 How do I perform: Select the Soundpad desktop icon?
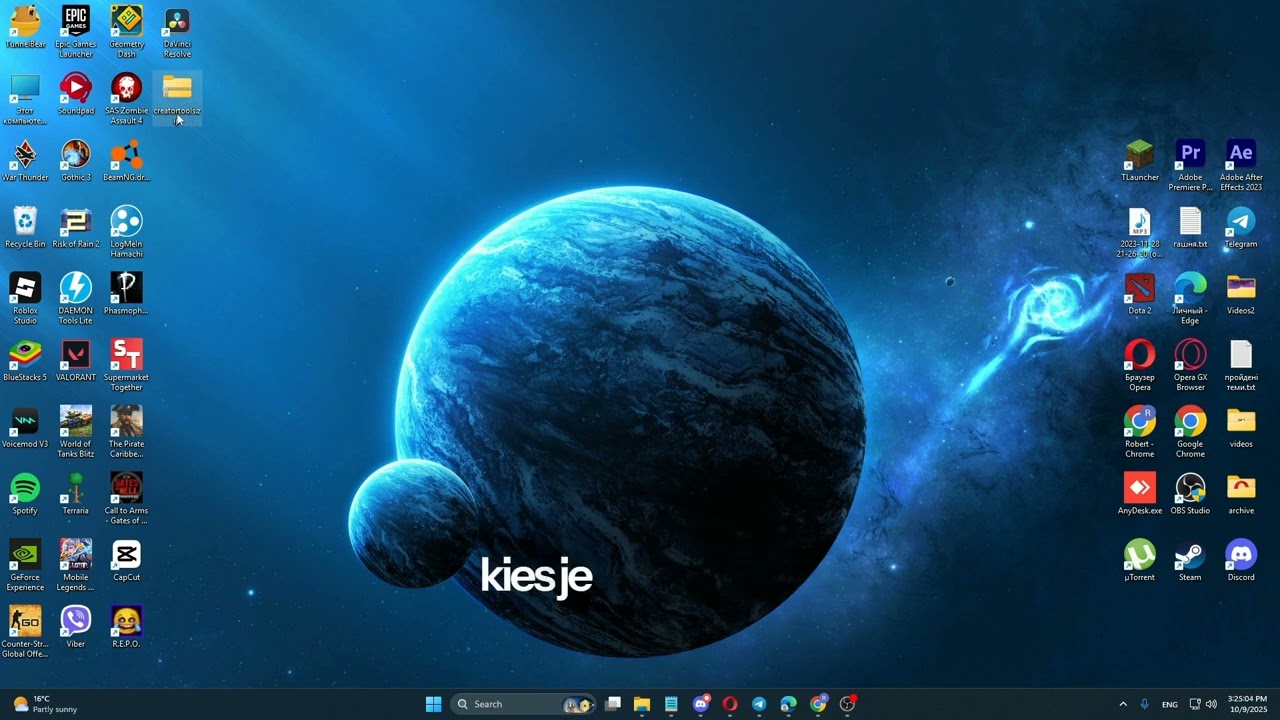[76, 94]
